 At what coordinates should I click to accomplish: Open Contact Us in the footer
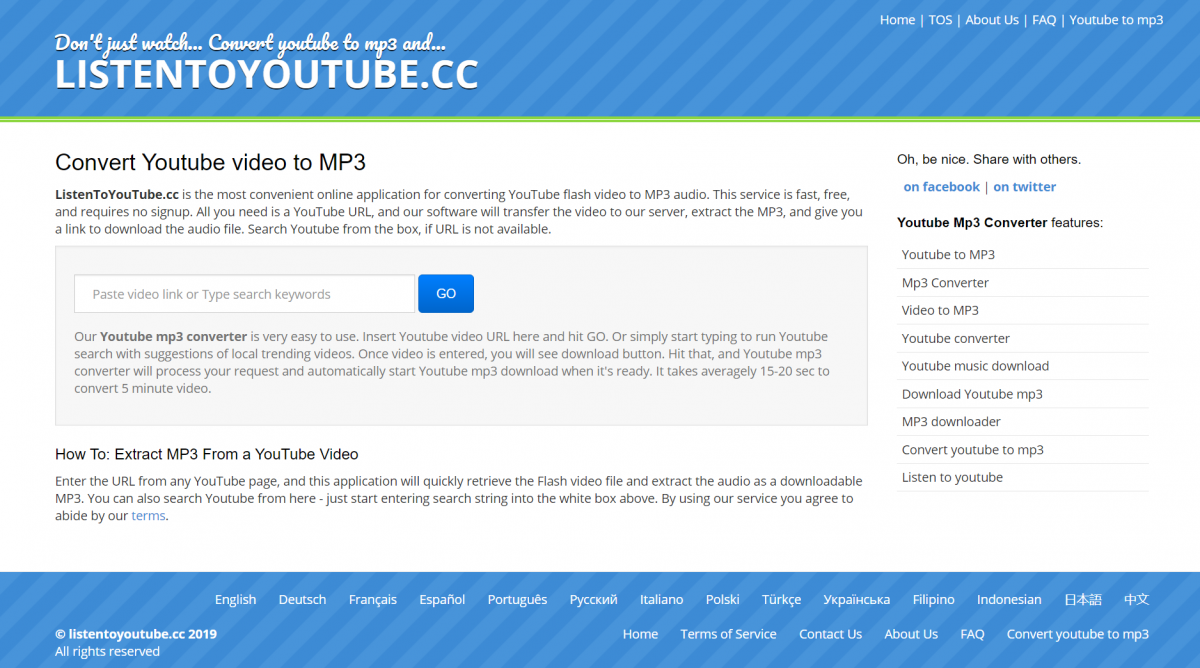830,633
